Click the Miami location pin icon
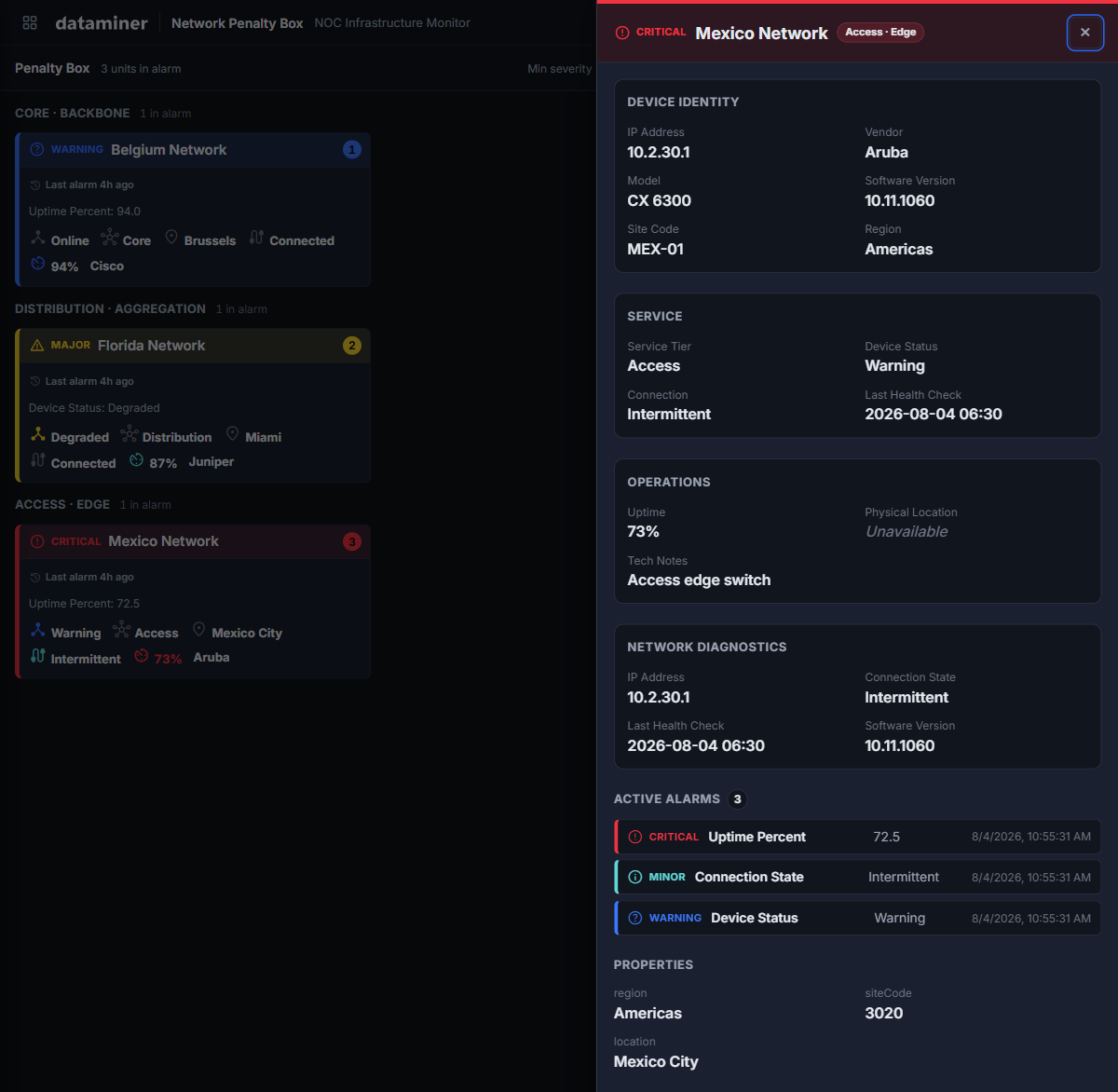This screenshot has height=1092, width=1118. pos(233,434)
